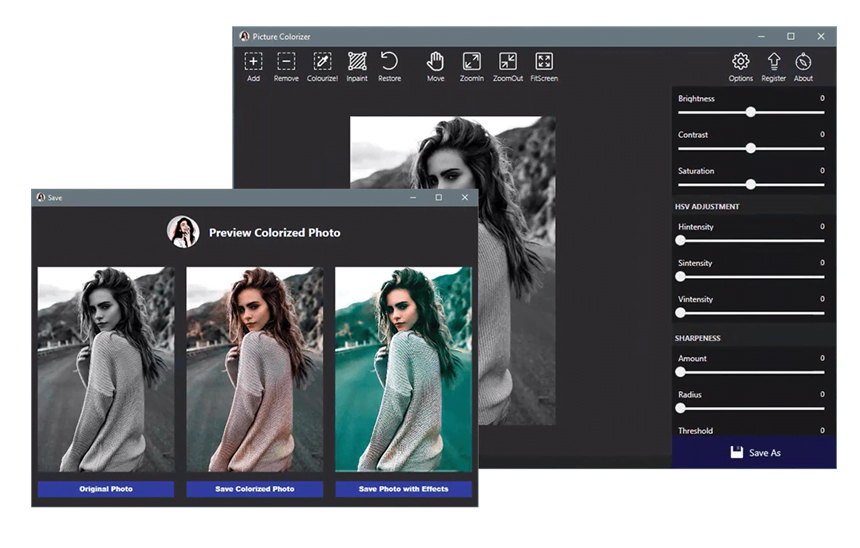Screen dimensions: 860x548
Task: Click the HSV ADJUSTMENT section header
Action: 707,207
